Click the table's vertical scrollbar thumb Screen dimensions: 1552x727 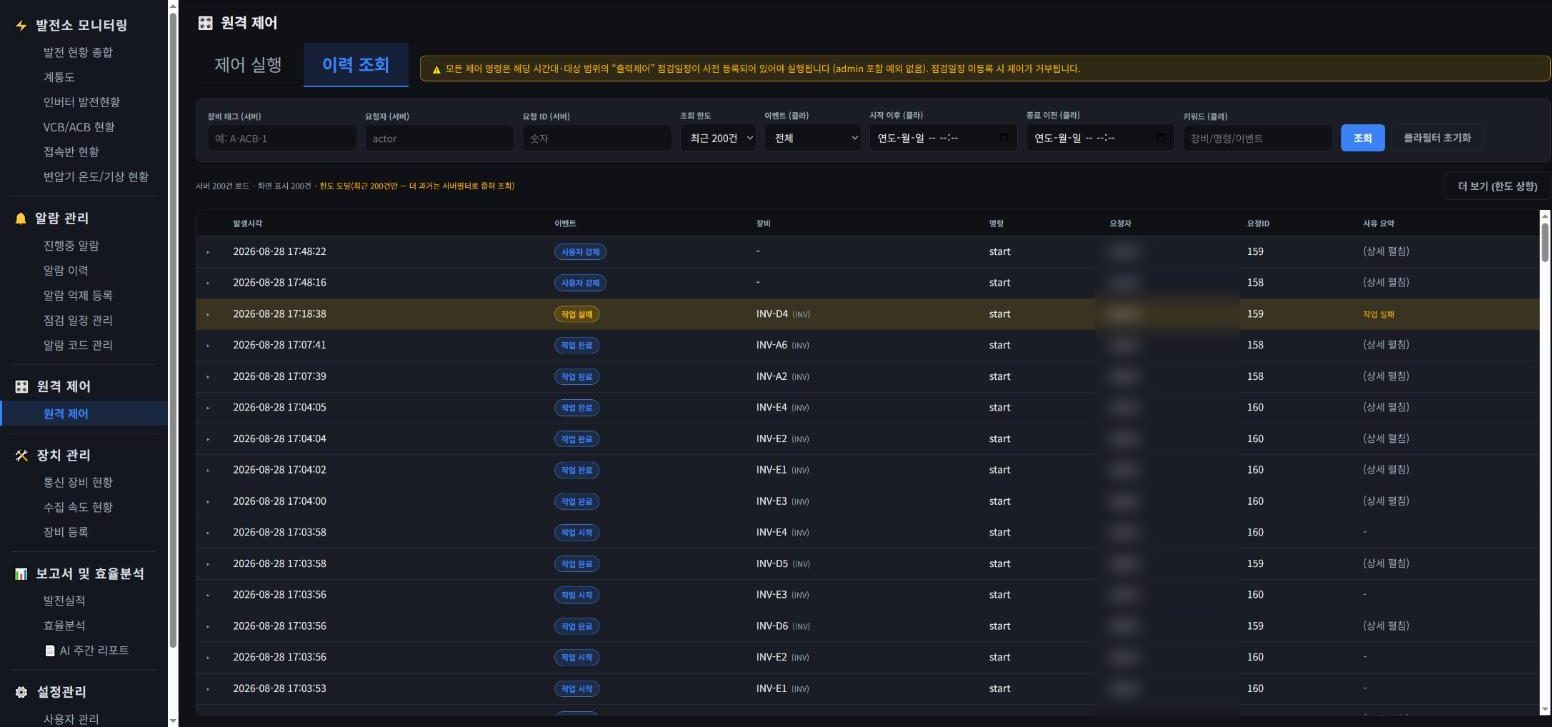pyautogui.click(x=1545, y=240)
